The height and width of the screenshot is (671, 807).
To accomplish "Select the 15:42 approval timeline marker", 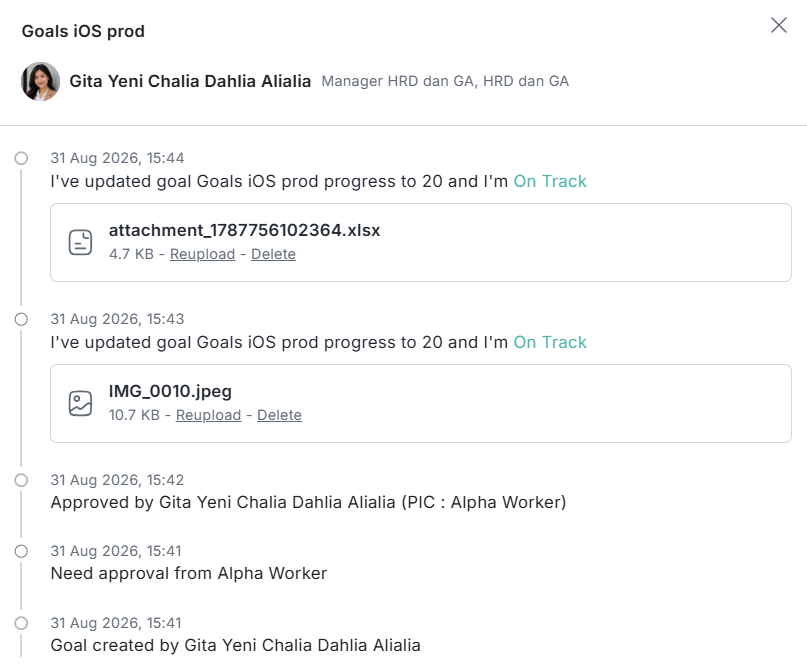I will click(x=21, y=480).
